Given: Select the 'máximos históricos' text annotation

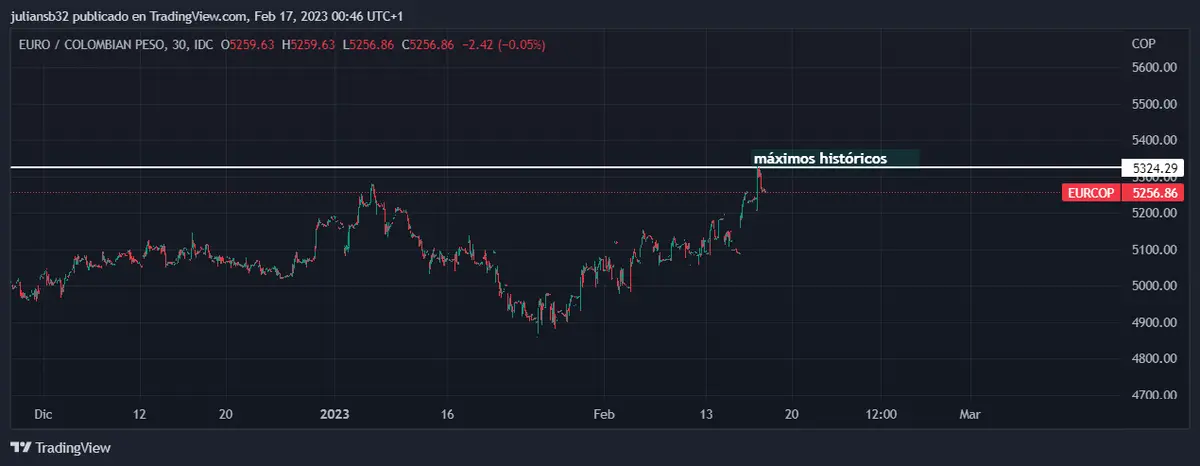Looking at the screenshot, I should (819, 158).
